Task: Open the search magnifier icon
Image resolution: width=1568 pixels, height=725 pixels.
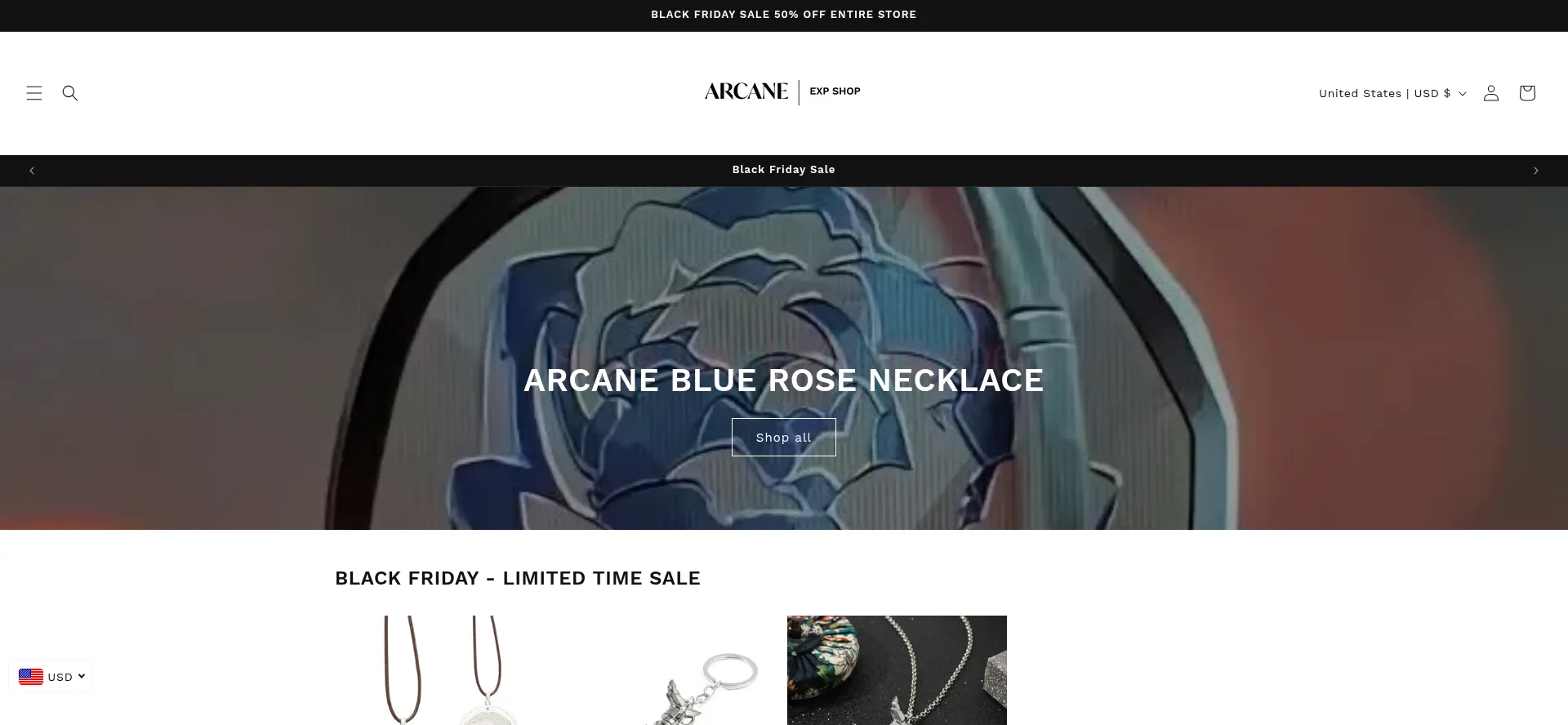Action: 70,93
